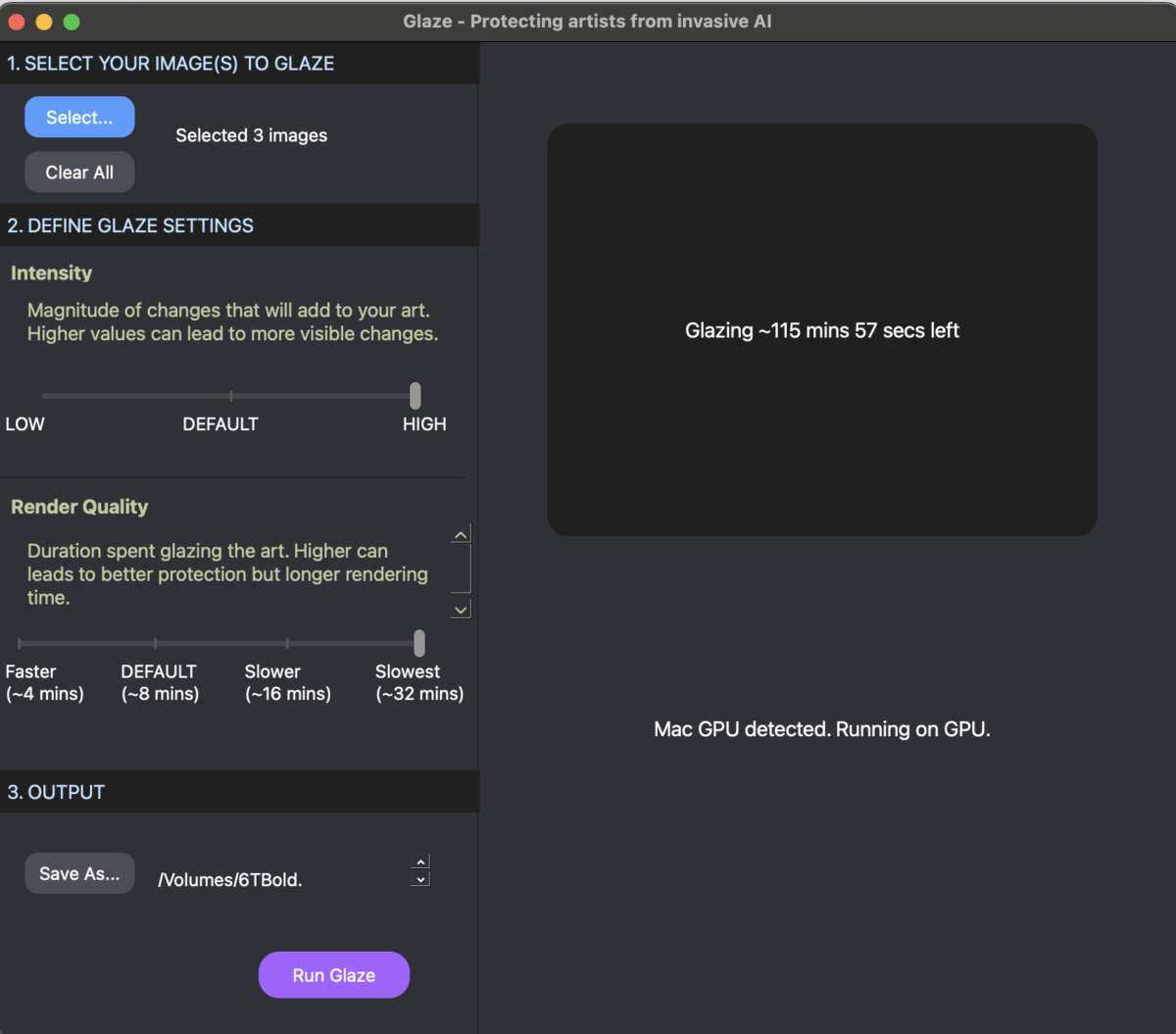Start processing with Run Glaze button
Viewport: 1176px width, 1034px height.
click(334, 975)
